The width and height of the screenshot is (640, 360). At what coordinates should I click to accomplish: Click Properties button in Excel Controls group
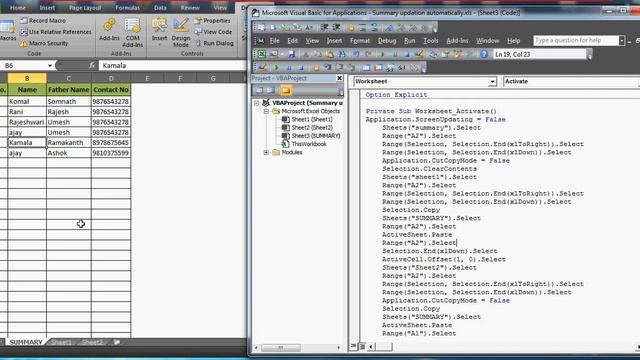pyautogui.click(x=213, y=20)
